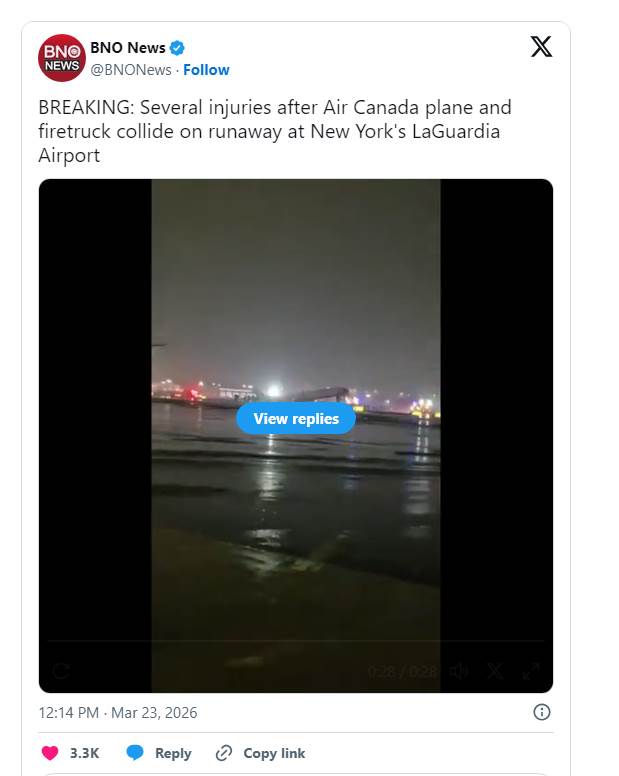
Task: Click the X logo in the tweet header
Action: [541, 47]
